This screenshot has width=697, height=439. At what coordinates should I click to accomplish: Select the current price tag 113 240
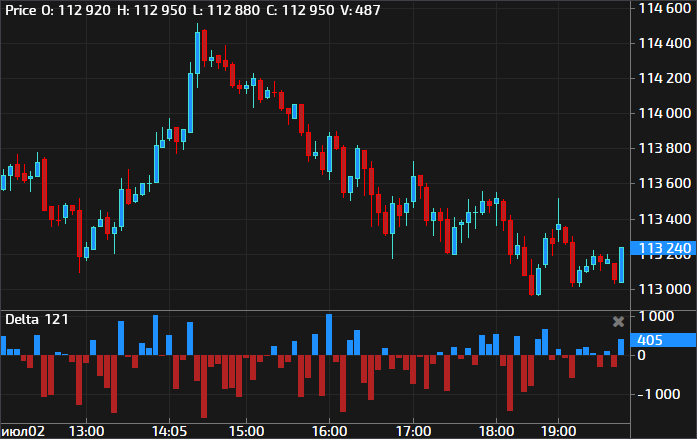(x=665, y=248)
